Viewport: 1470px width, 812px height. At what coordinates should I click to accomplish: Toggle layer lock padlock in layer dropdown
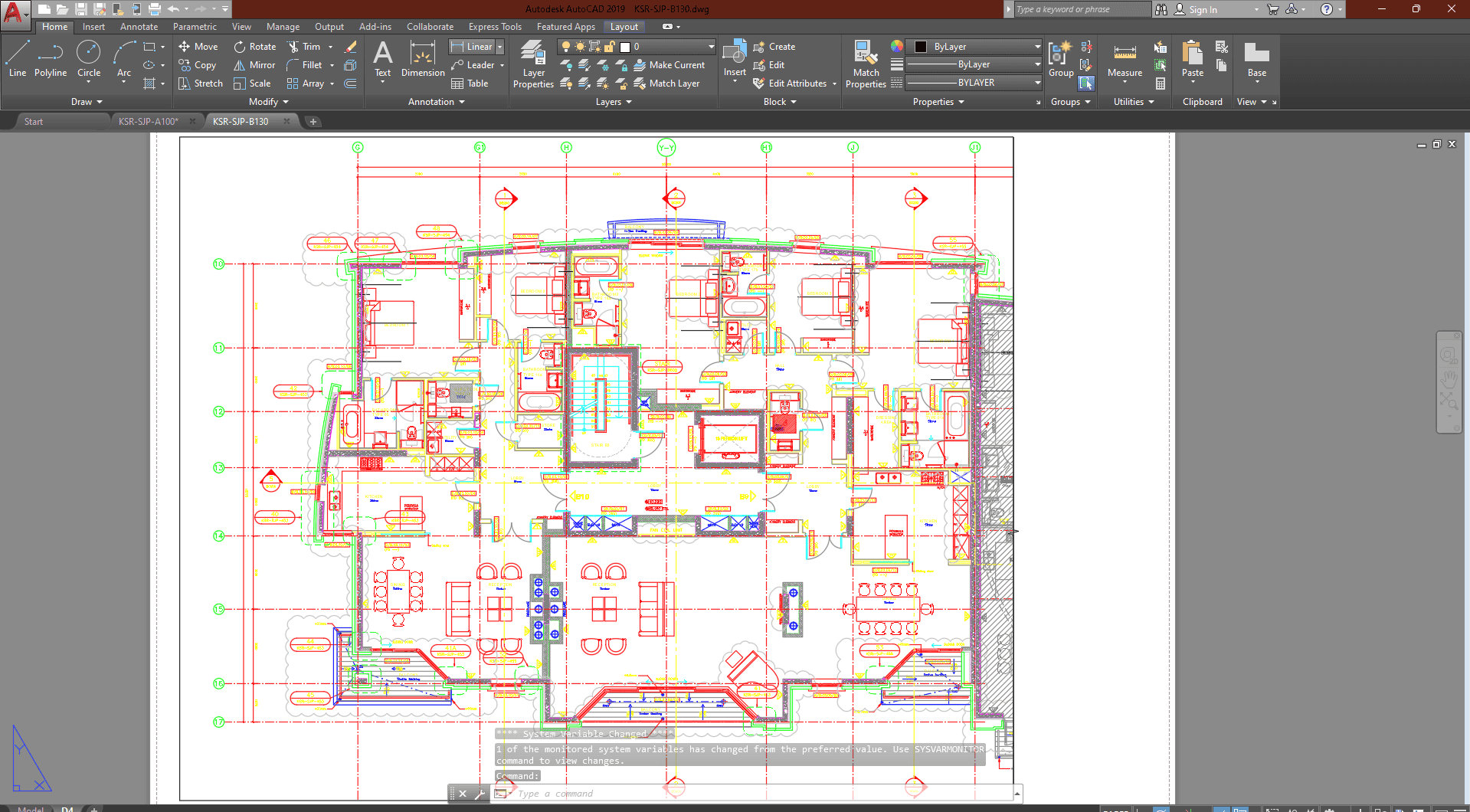click(x=610, y=47)
